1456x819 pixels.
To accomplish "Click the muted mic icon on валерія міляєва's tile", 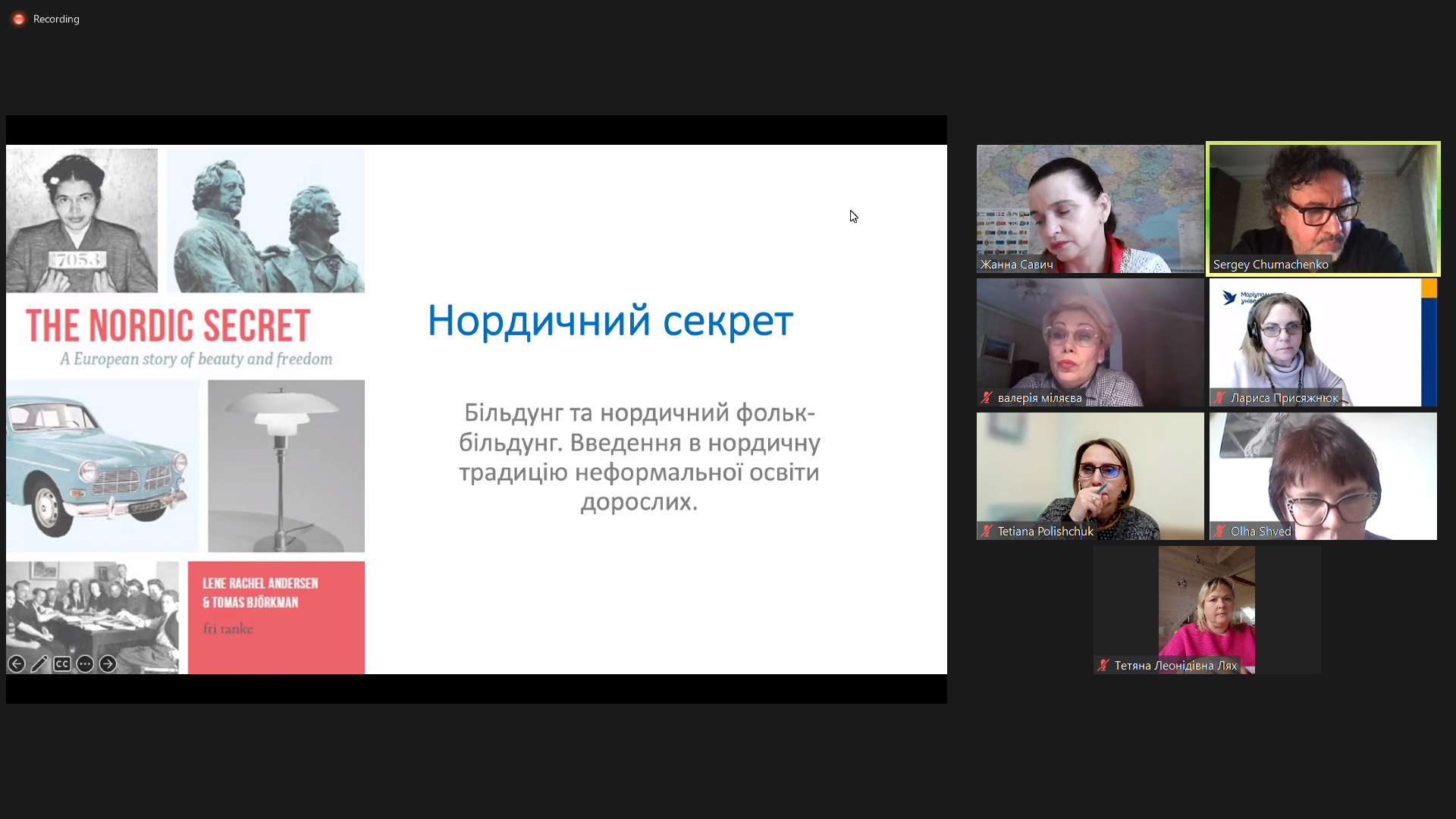I will (986, 397).
